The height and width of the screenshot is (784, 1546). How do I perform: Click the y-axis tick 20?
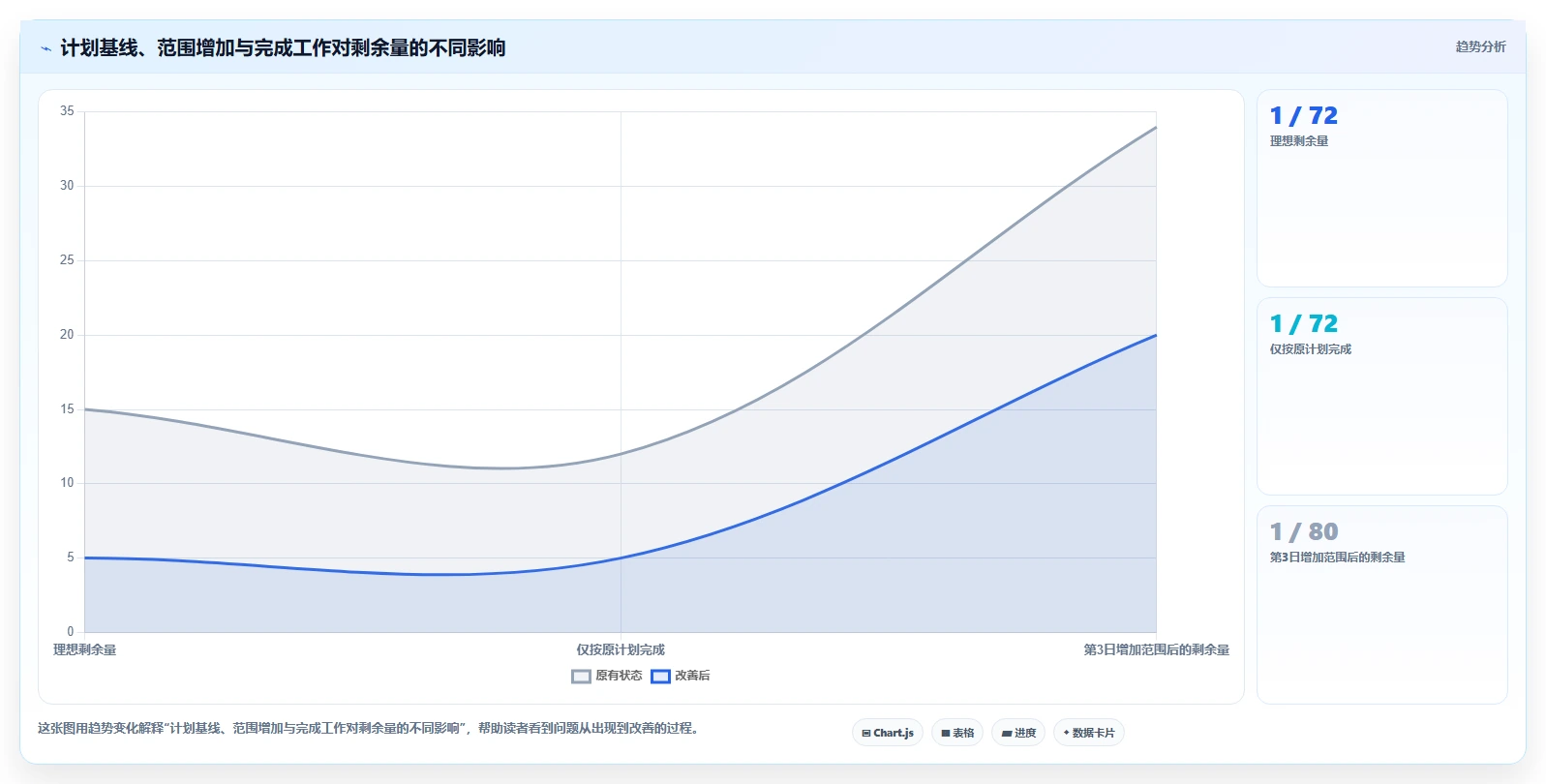(x=67, y=335)
